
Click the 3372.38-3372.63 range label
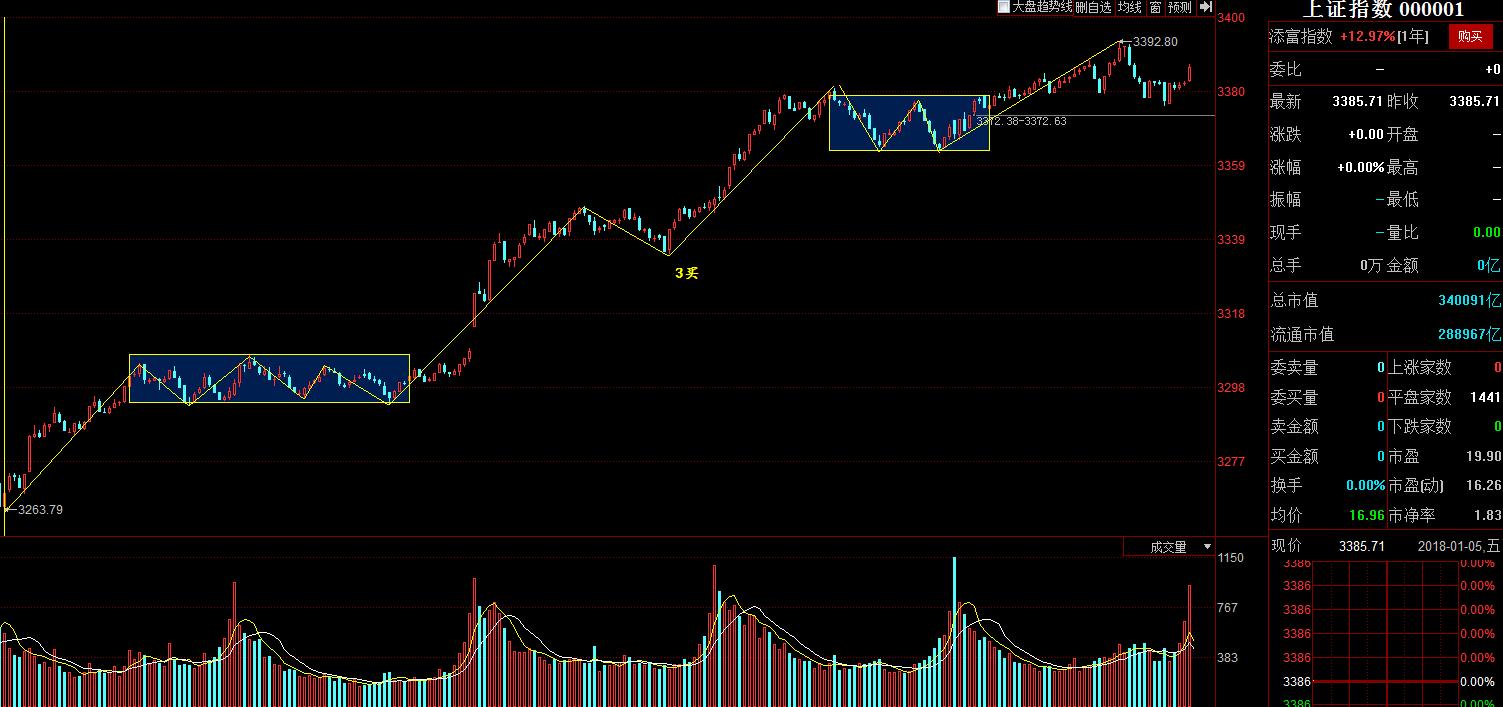1021,121
